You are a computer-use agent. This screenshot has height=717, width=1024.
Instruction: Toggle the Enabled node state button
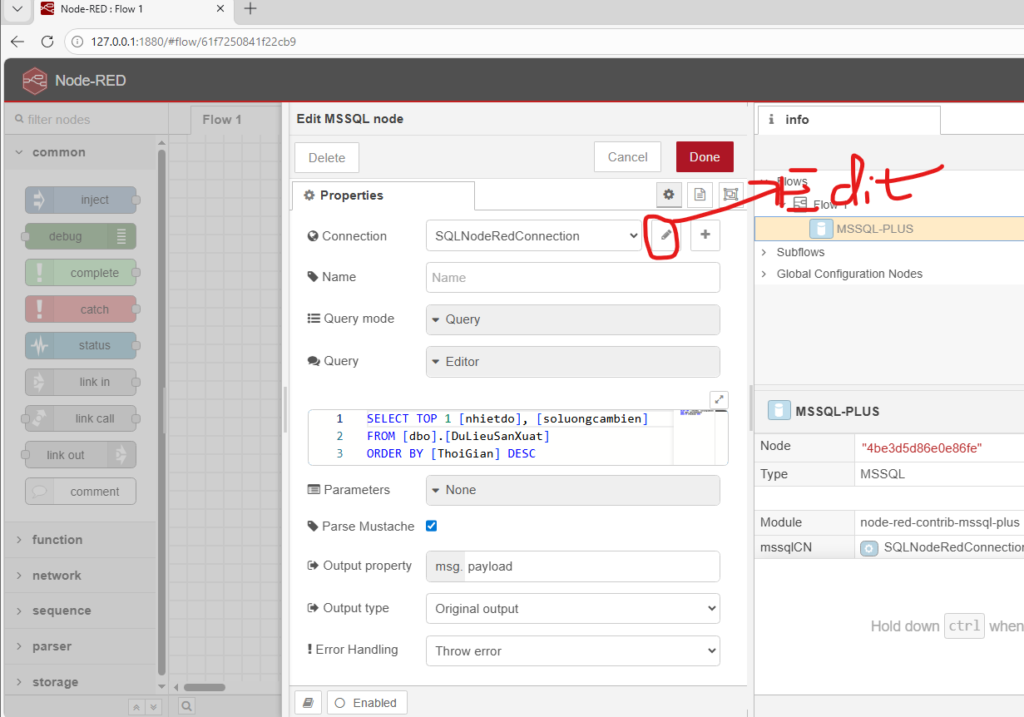coord(366,703)
